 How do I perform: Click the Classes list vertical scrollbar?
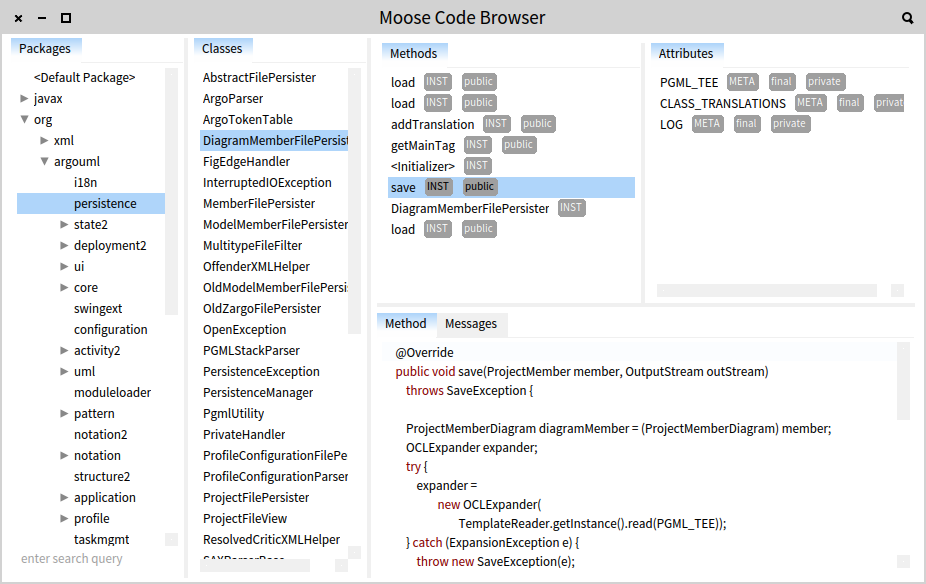point(354,200)
